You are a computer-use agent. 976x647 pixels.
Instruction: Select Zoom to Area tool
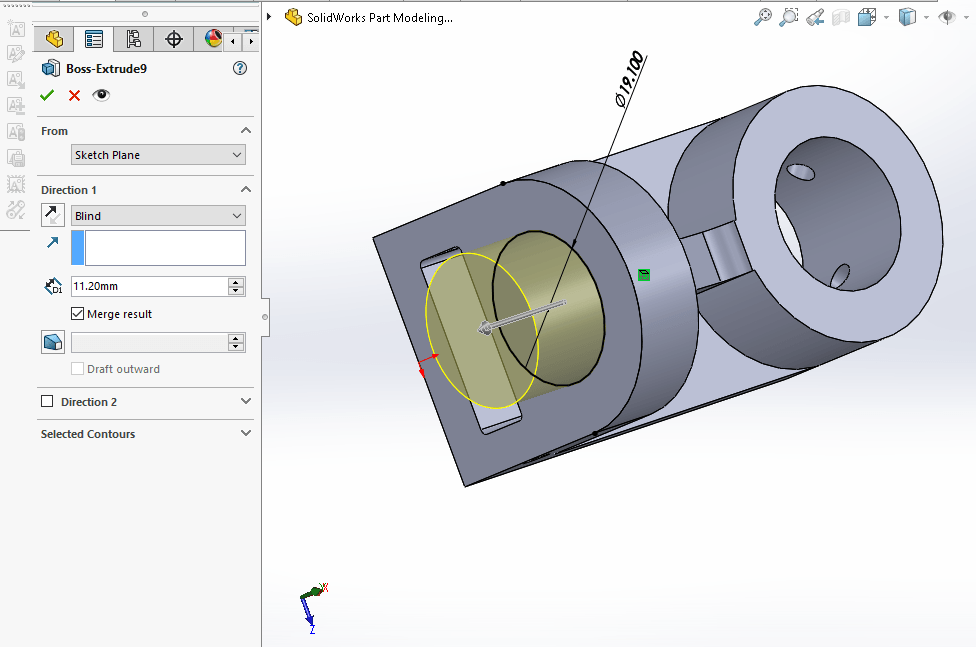click(x=789, y=17)
